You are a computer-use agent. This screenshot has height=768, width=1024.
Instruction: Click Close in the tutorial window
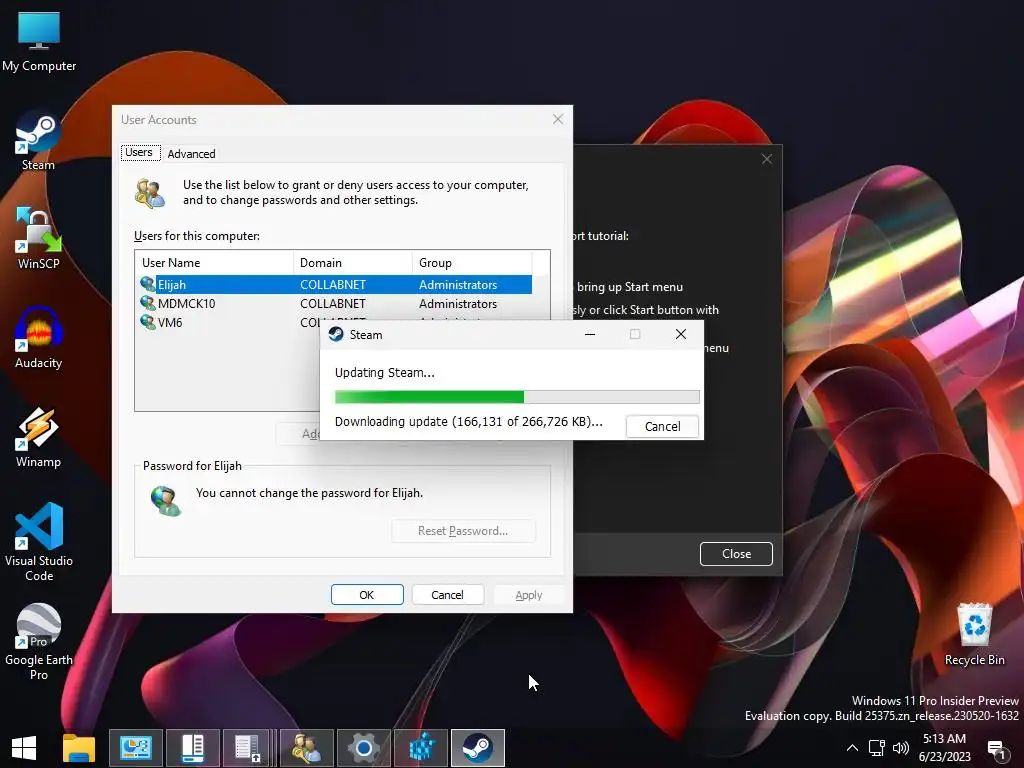pyautogui.click(x=736, y=554)
